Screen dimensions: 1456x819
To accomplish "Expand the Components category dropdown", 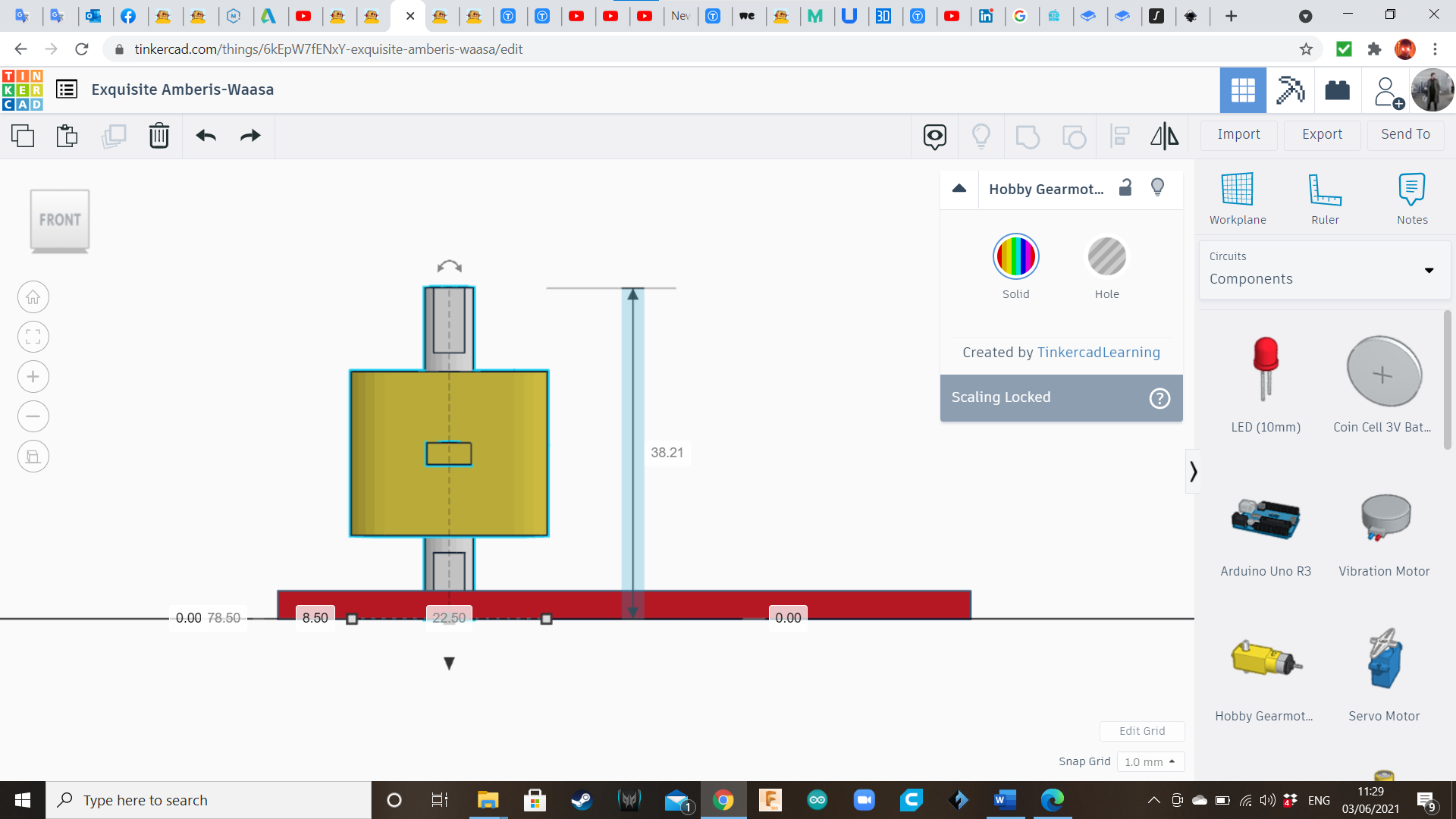I will 1430,270.
